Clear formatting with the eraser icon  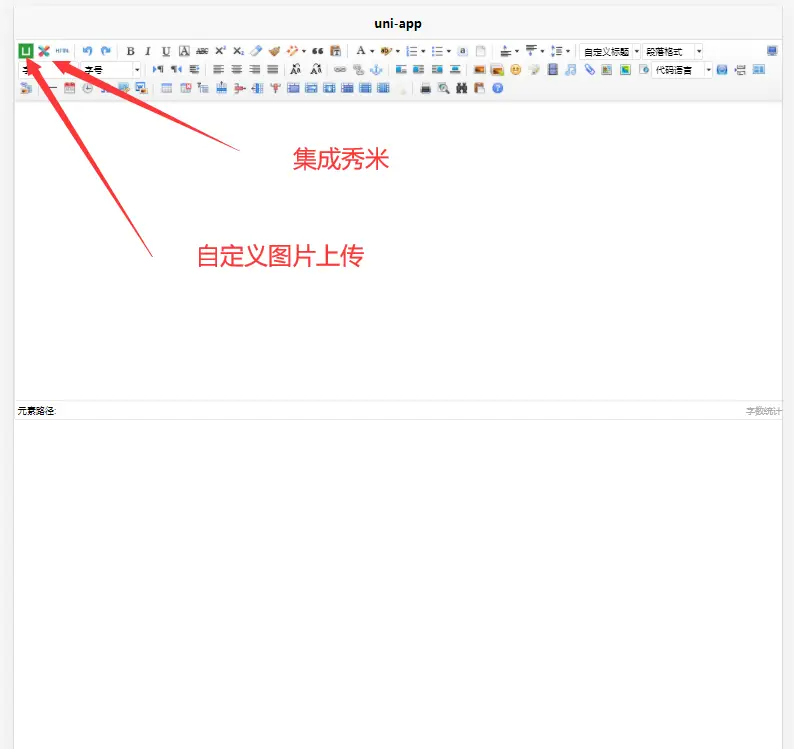pyautogui.click(x=256, y=51)
